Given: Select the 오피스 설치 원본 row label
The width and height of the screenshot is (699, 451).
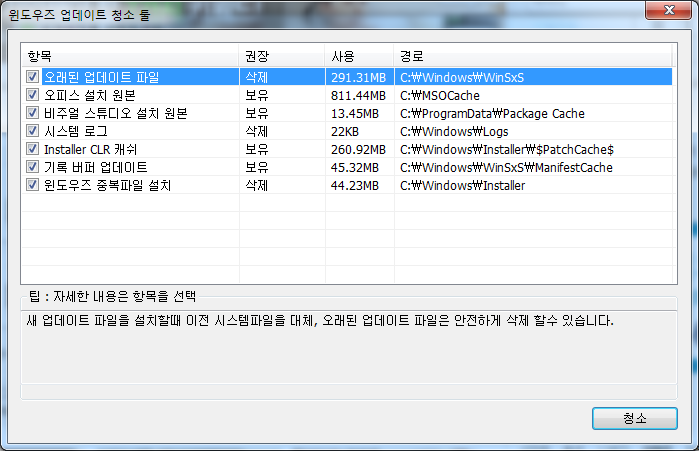Looking at the screenshot, I should (90, 95).
